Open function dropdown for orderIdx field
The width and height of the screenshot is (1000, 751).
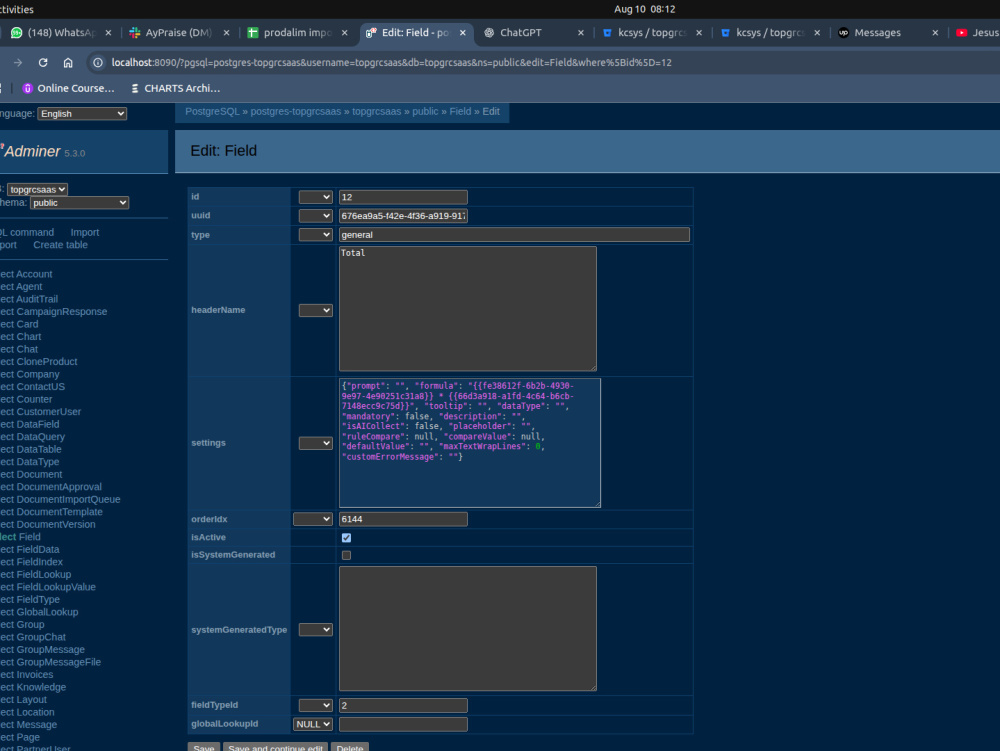pos(312,519)
